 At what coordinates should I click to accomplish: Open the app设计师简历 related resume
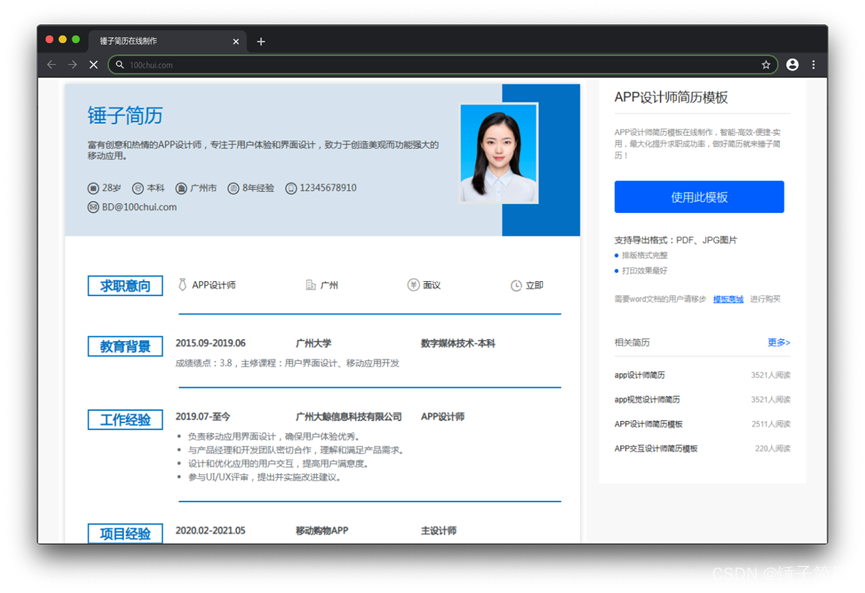(x=639, y=375)
